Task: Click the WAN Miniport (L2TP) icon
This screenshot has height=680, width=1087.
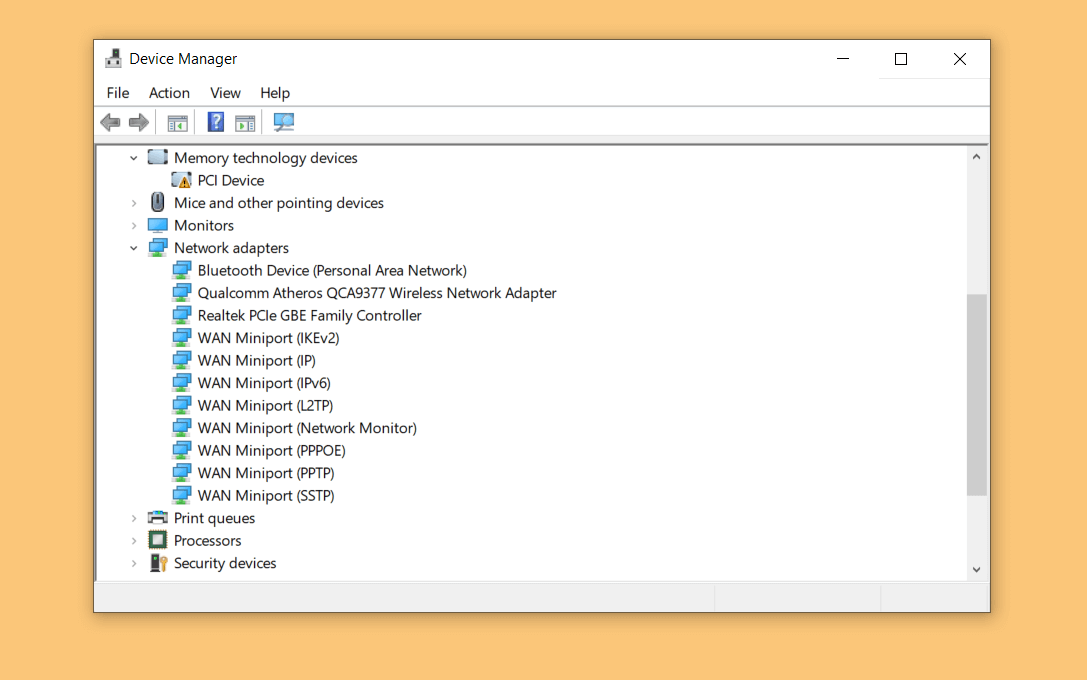Action: (x=182, y=406)
